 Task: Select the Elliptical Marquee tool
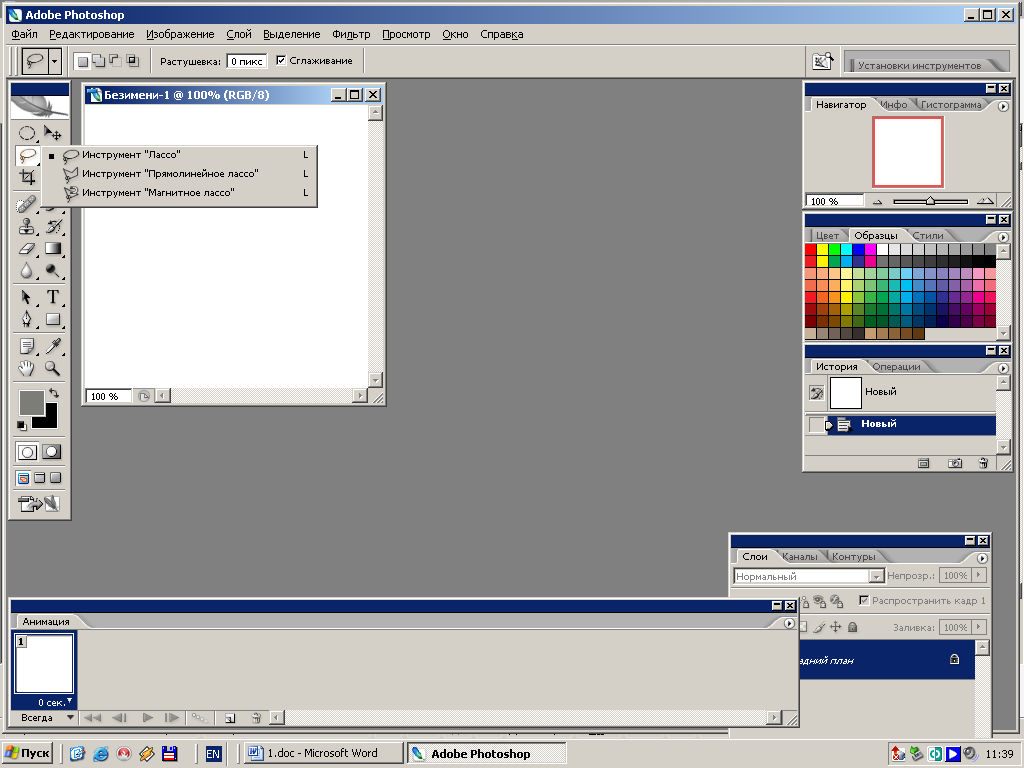(x=27, y=134)
